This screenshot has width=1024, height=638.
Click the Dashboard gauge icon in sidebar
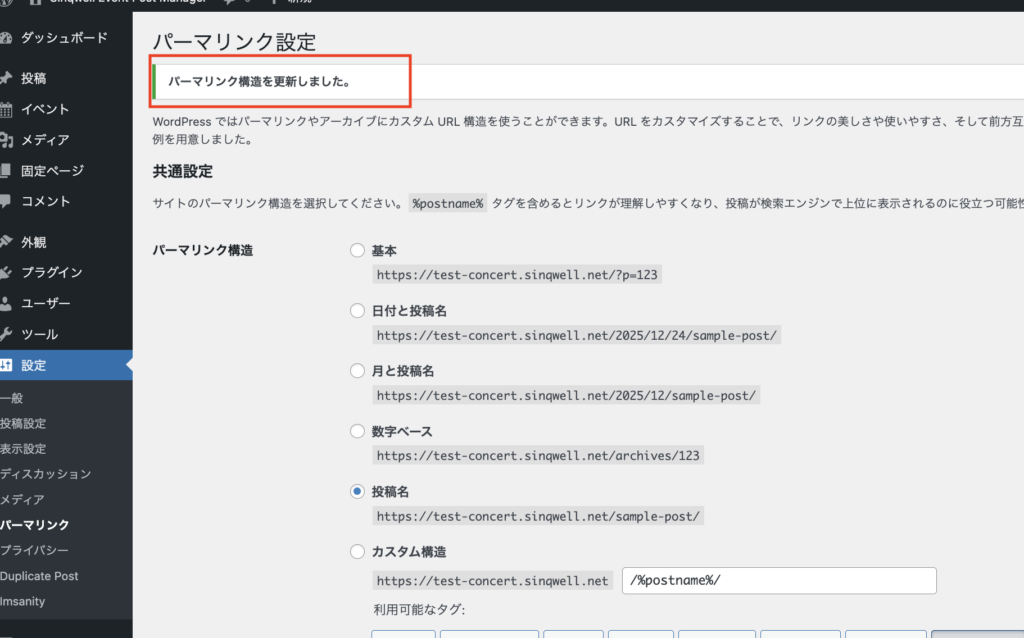[6, 39]
